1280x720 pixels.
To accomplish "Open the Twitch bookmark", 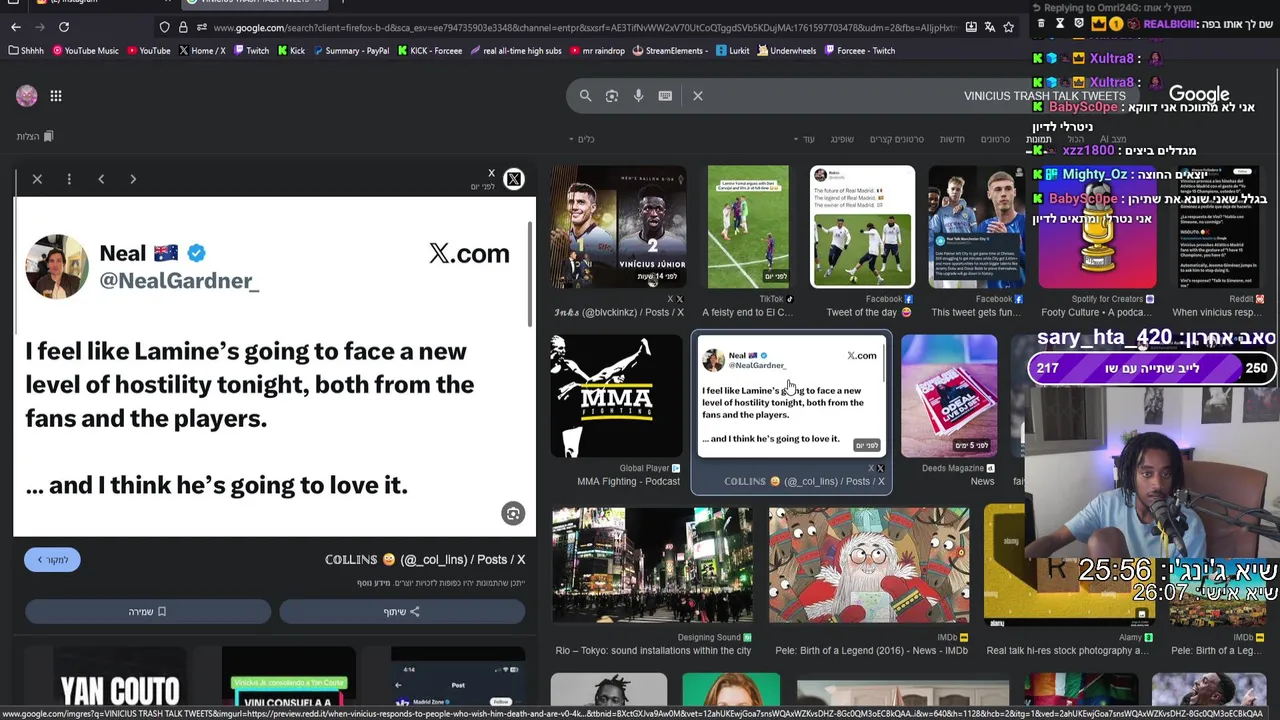I will click(251, 50).
